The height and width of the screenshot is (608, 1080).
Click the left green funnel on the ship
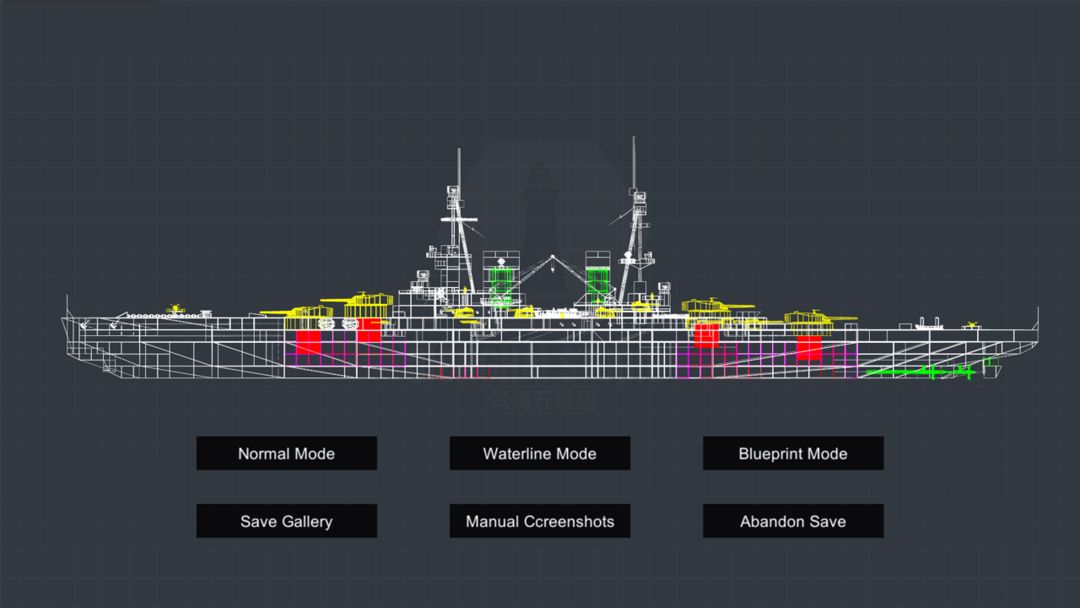[x=501, y=277]
